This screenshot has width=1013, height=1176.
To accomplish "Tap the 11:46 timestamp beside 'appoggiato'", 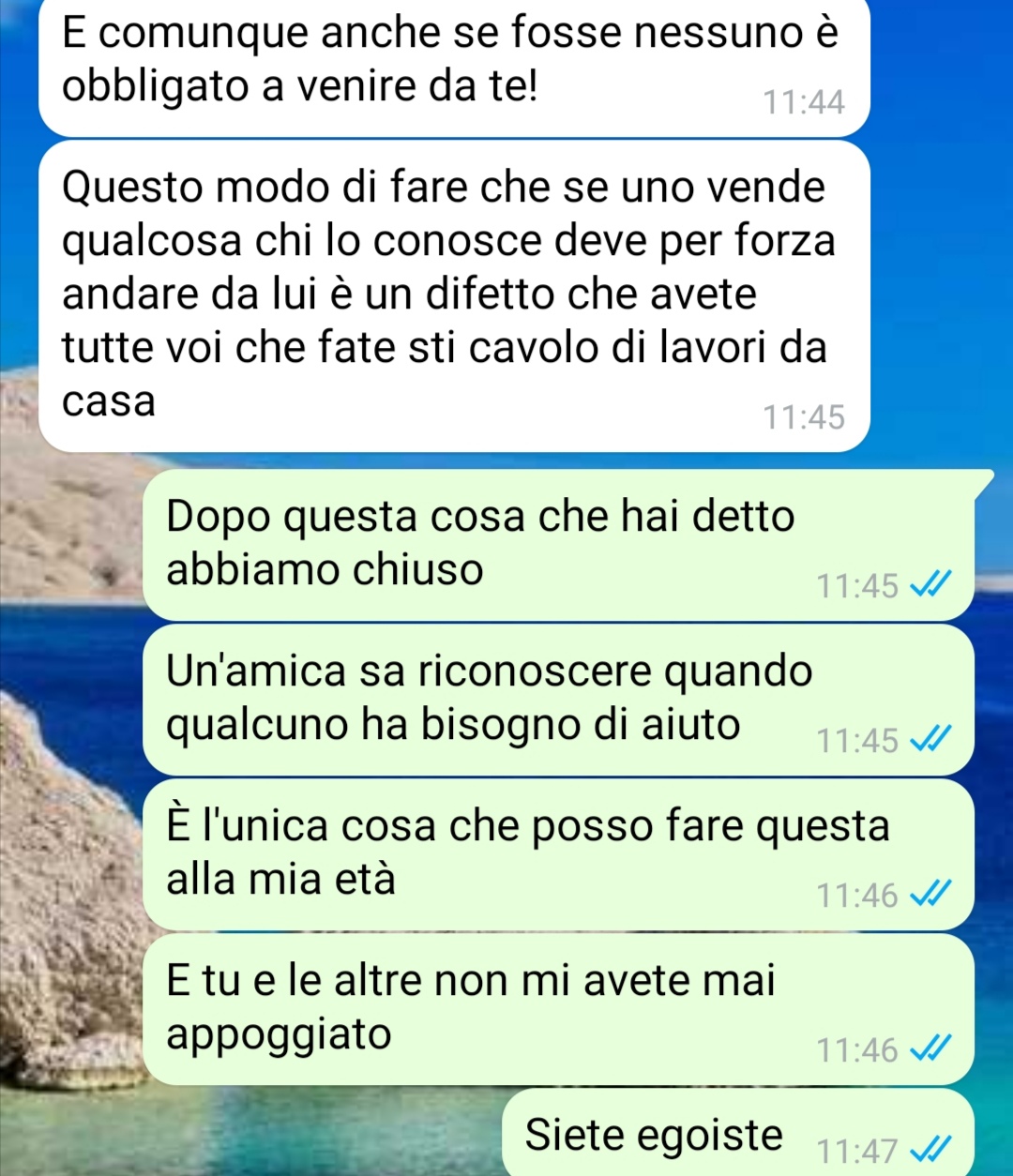I will click(857, 1050).
